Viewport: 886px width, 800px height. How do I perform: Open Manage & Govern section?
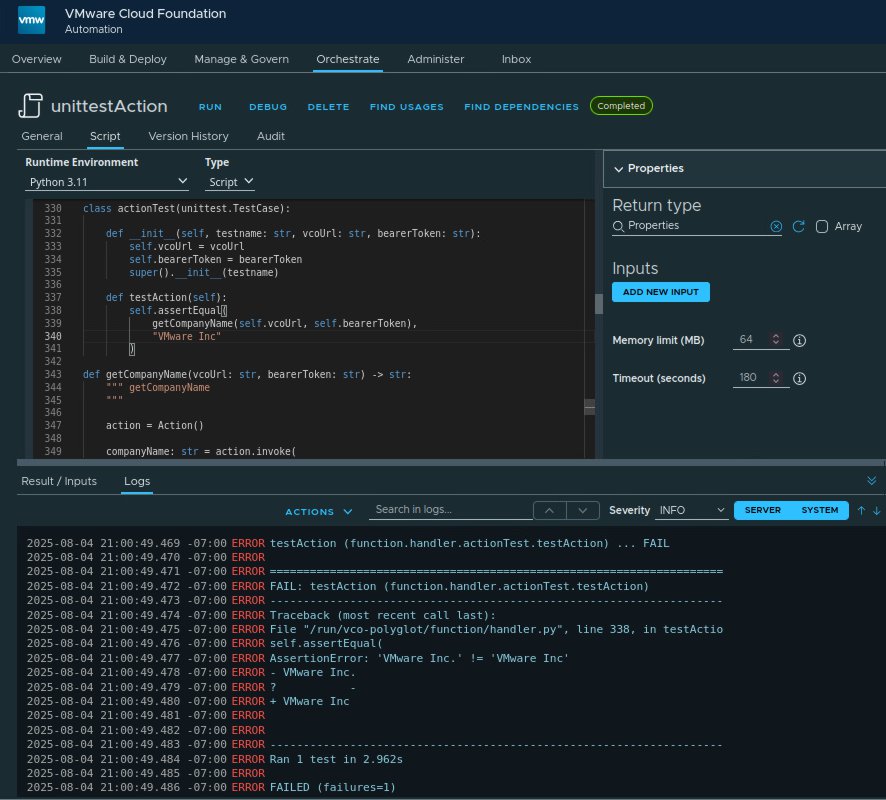[x=241, y=59]
